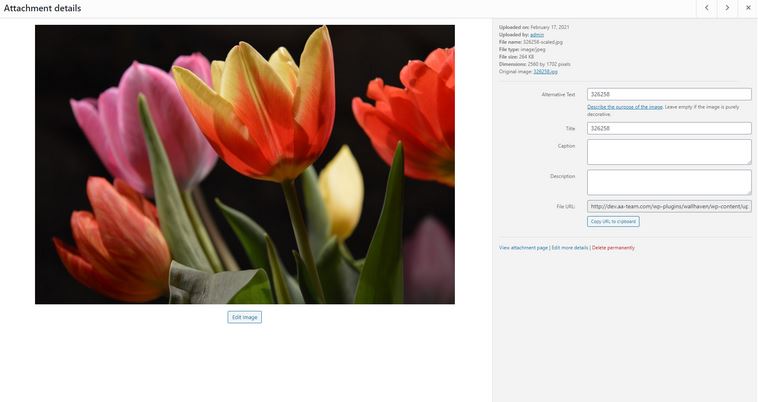Screen dimensions: 758x402
Task: Go to previous attachment arrow
Action: click(707, 8)
